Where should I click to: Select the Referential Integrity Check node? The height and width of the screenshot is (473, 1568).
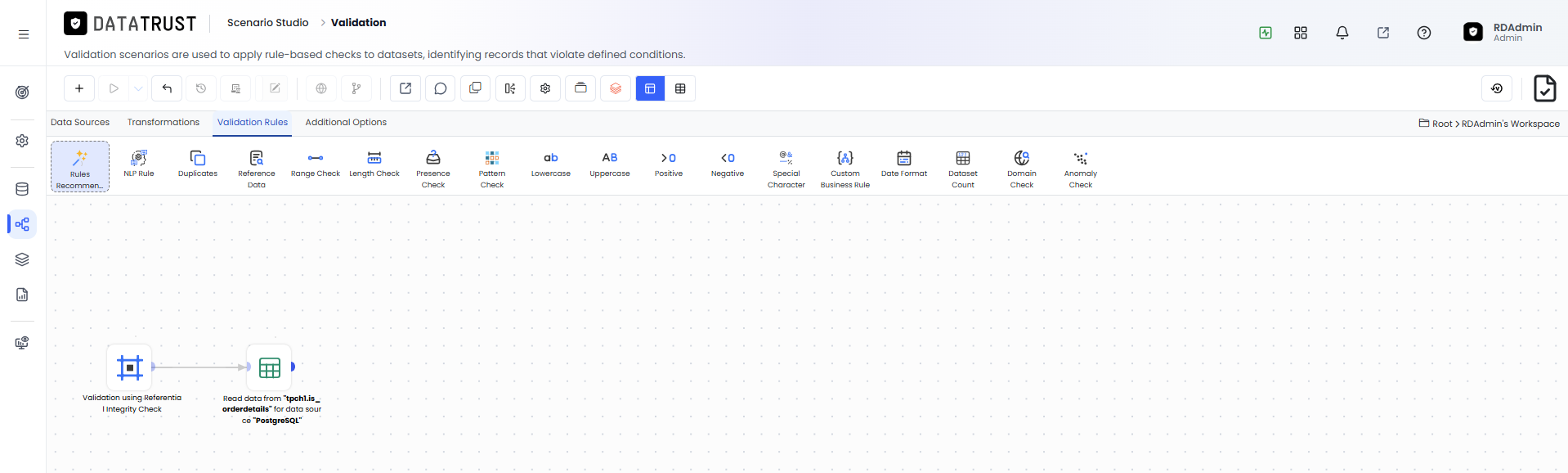point(130,367)
